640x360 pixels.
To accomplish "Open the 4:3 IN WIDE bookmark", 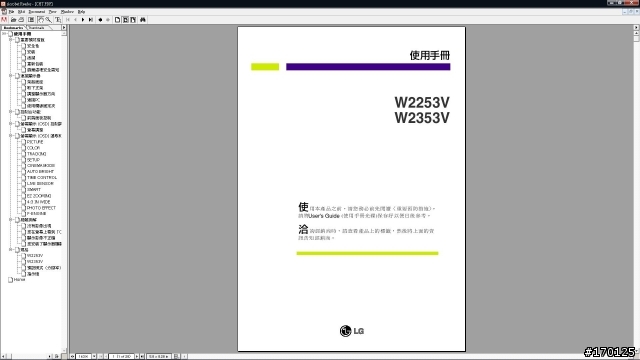I will pos(39,202).
